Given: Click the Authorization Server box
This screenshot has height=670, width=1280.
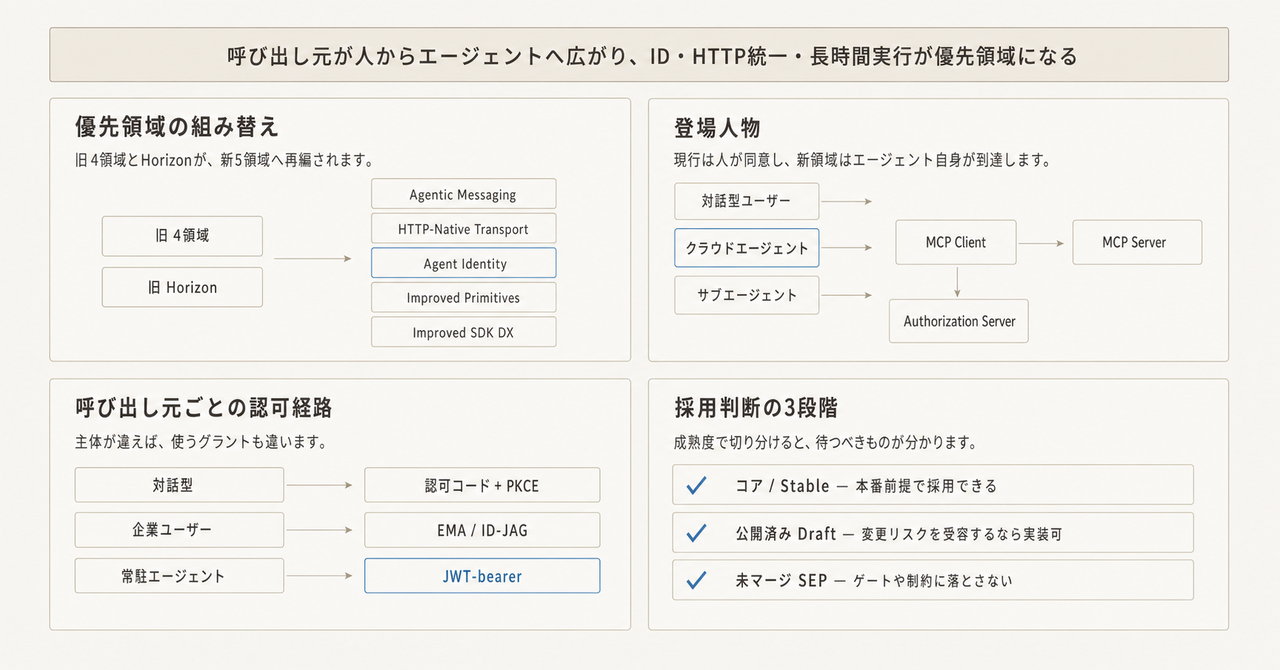Looking at the screenshot, I should tap(959, 321).
